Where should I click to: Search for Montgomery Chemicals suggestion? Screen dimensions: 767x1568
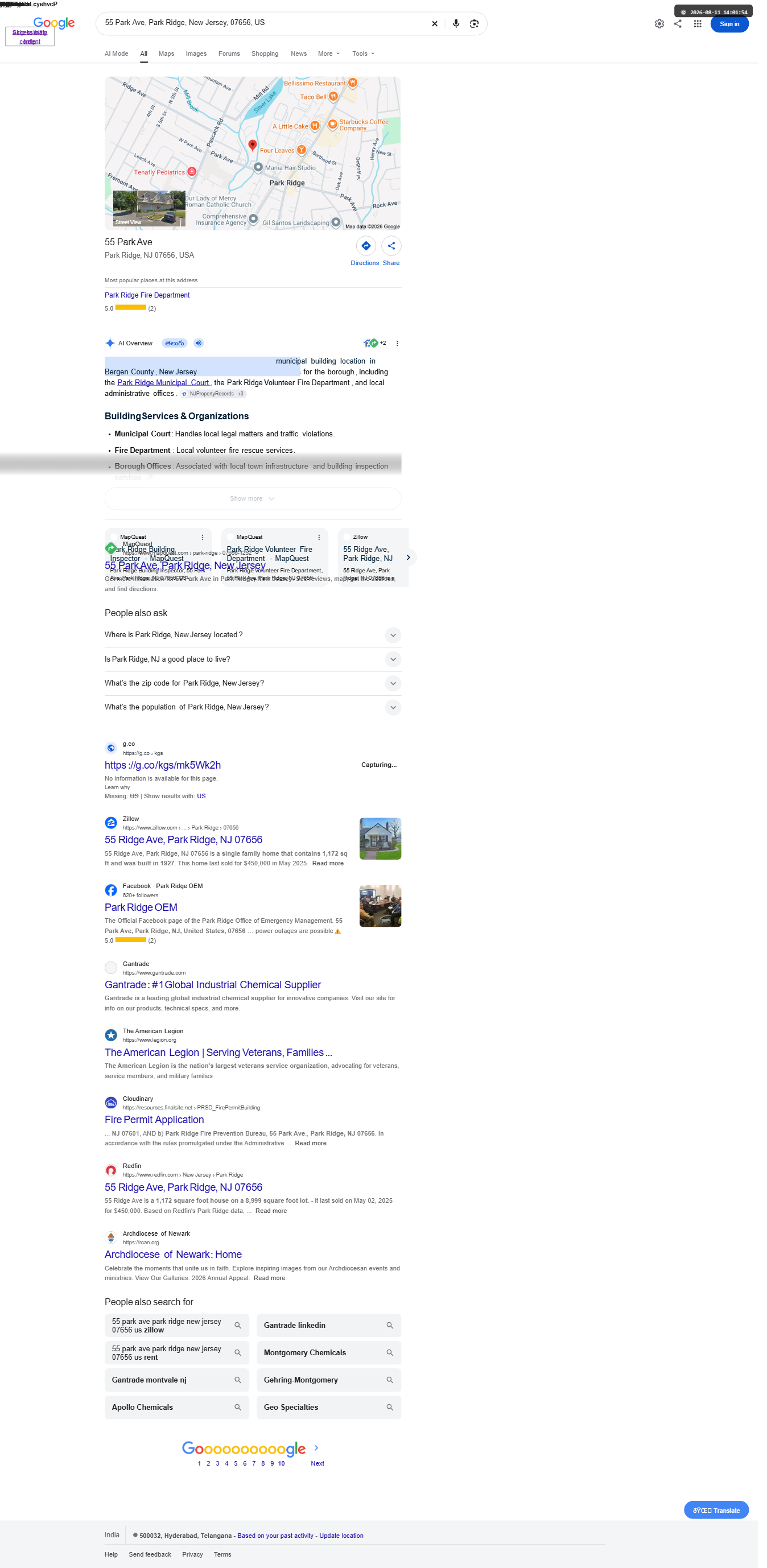[329, 1352]
